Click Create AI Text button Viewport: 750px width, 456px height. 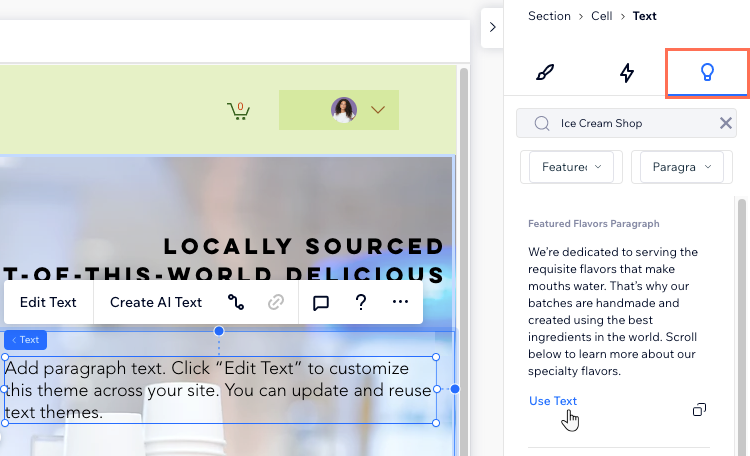point(156,302)
